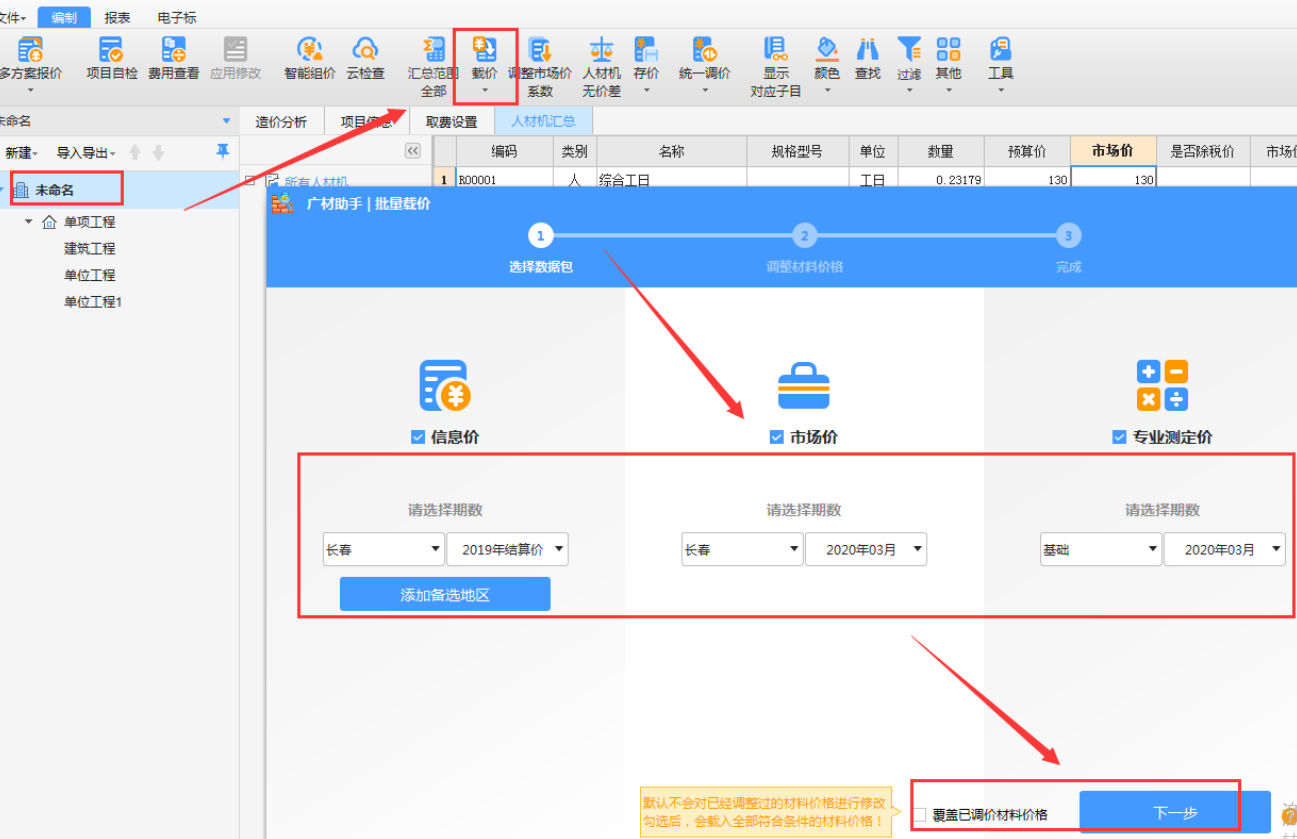This screenshot has height=839, width=1297.
Task: Click the R00001 code cell
Action: point(505,180)
